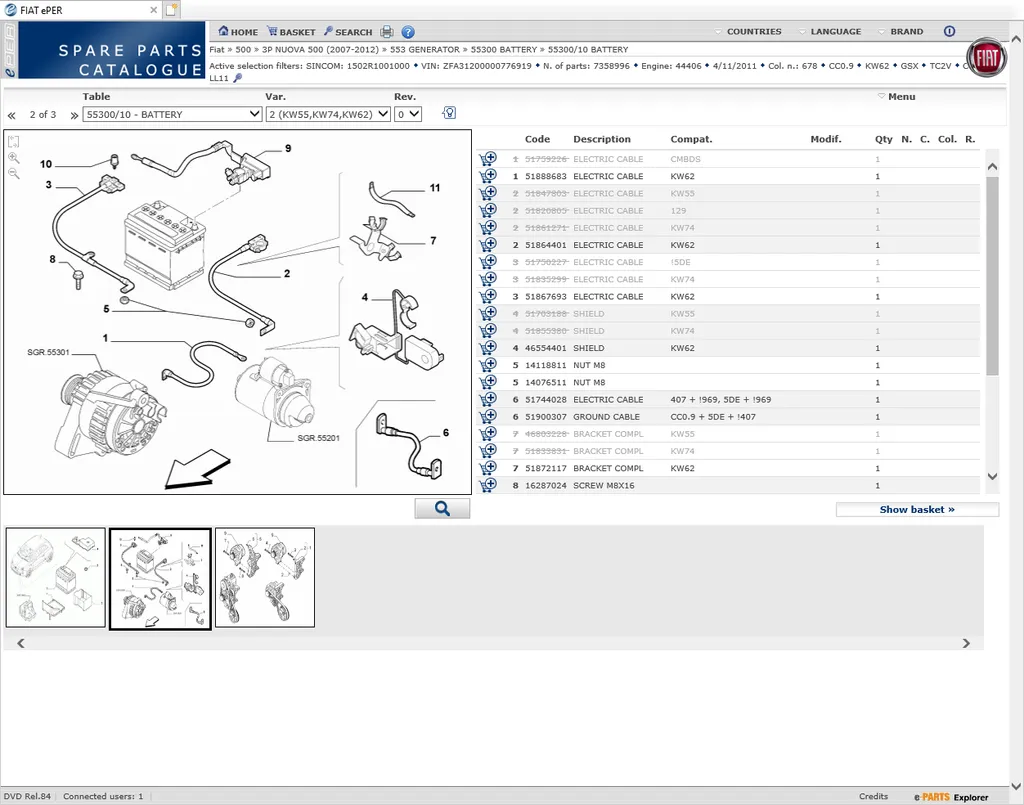
Task: Expand the COUNTRIES menu
Action: point(748,31)
